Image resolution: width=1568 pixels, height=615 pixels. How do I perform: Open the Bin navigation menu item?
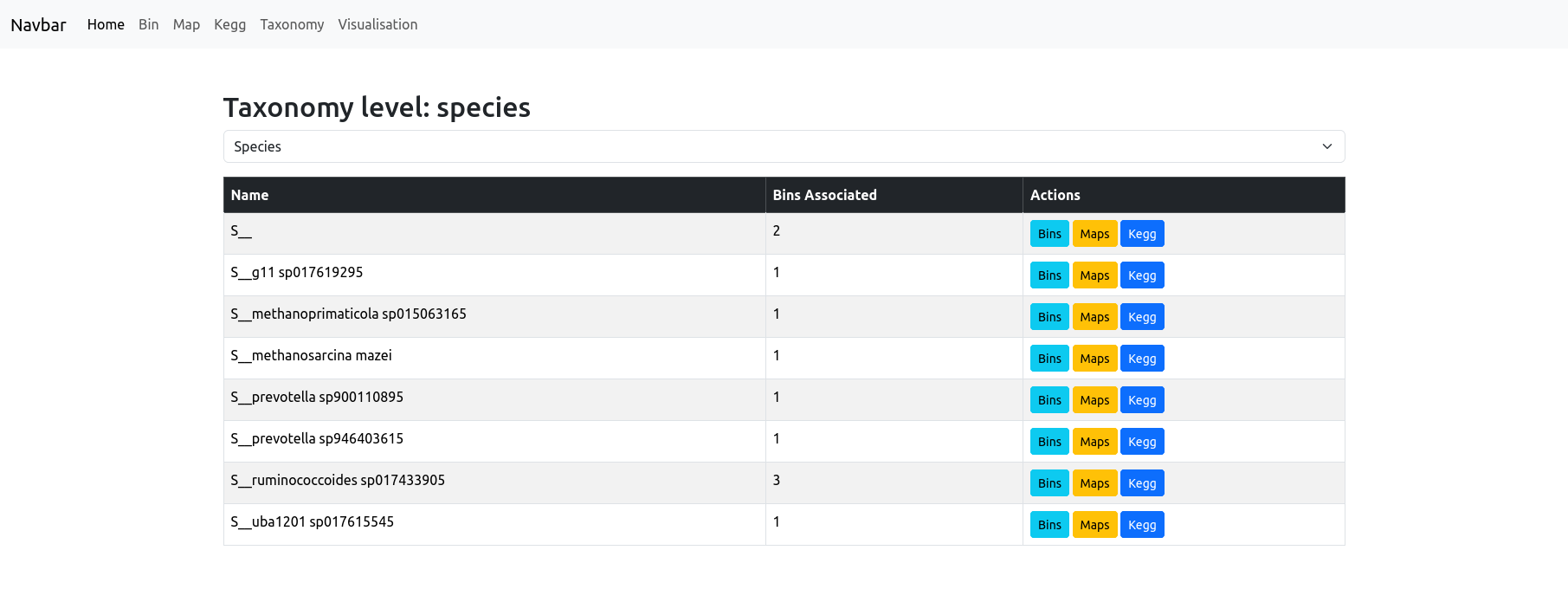[148, 24]
